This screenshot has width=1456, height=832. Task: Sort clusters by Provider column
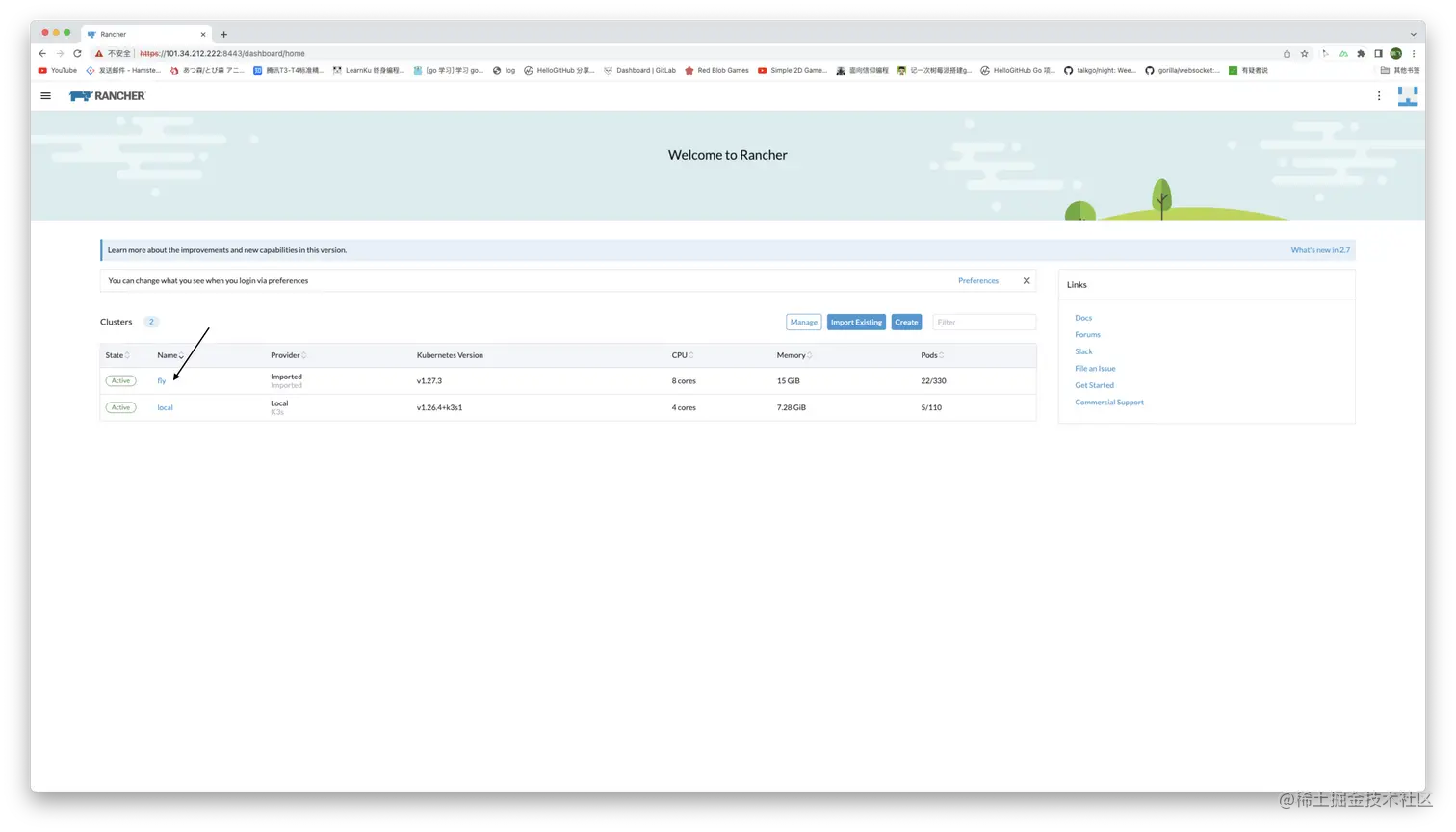(289, 355)
